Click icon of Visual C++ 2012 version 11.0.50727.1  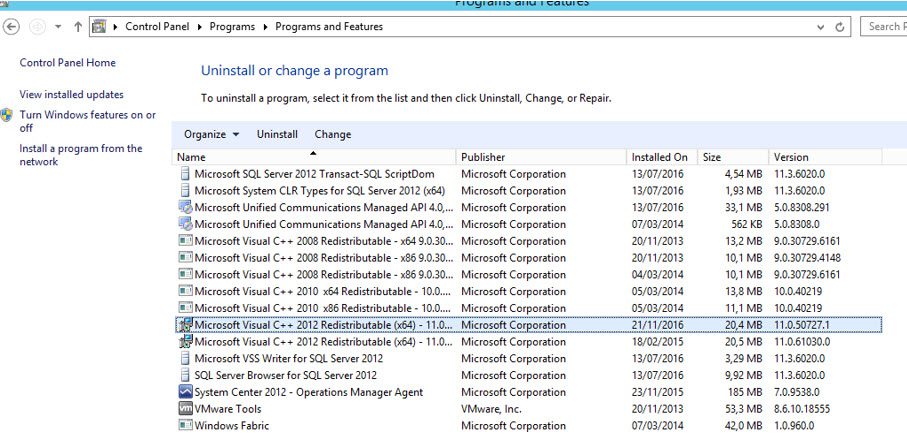coord(185,324)
